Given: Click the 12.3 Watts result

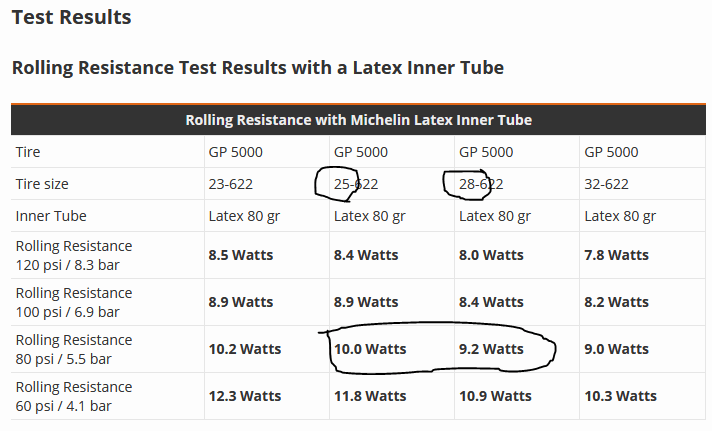Looking at the screenshot, I should pos(245,396).
